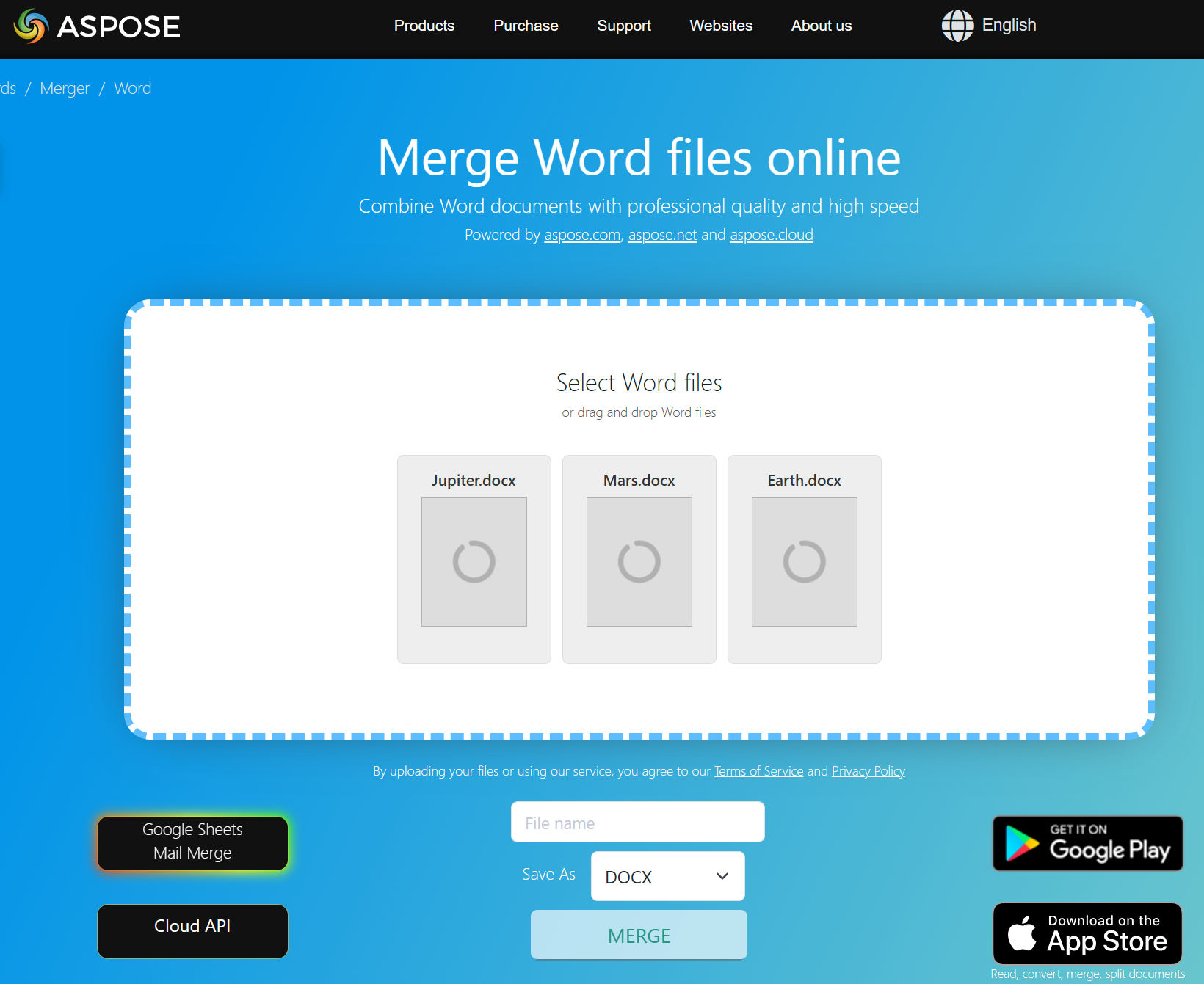The width and height of the screenshot is (1204, 984).
Task: Click the globe language icon
Action: click(957, 26)
